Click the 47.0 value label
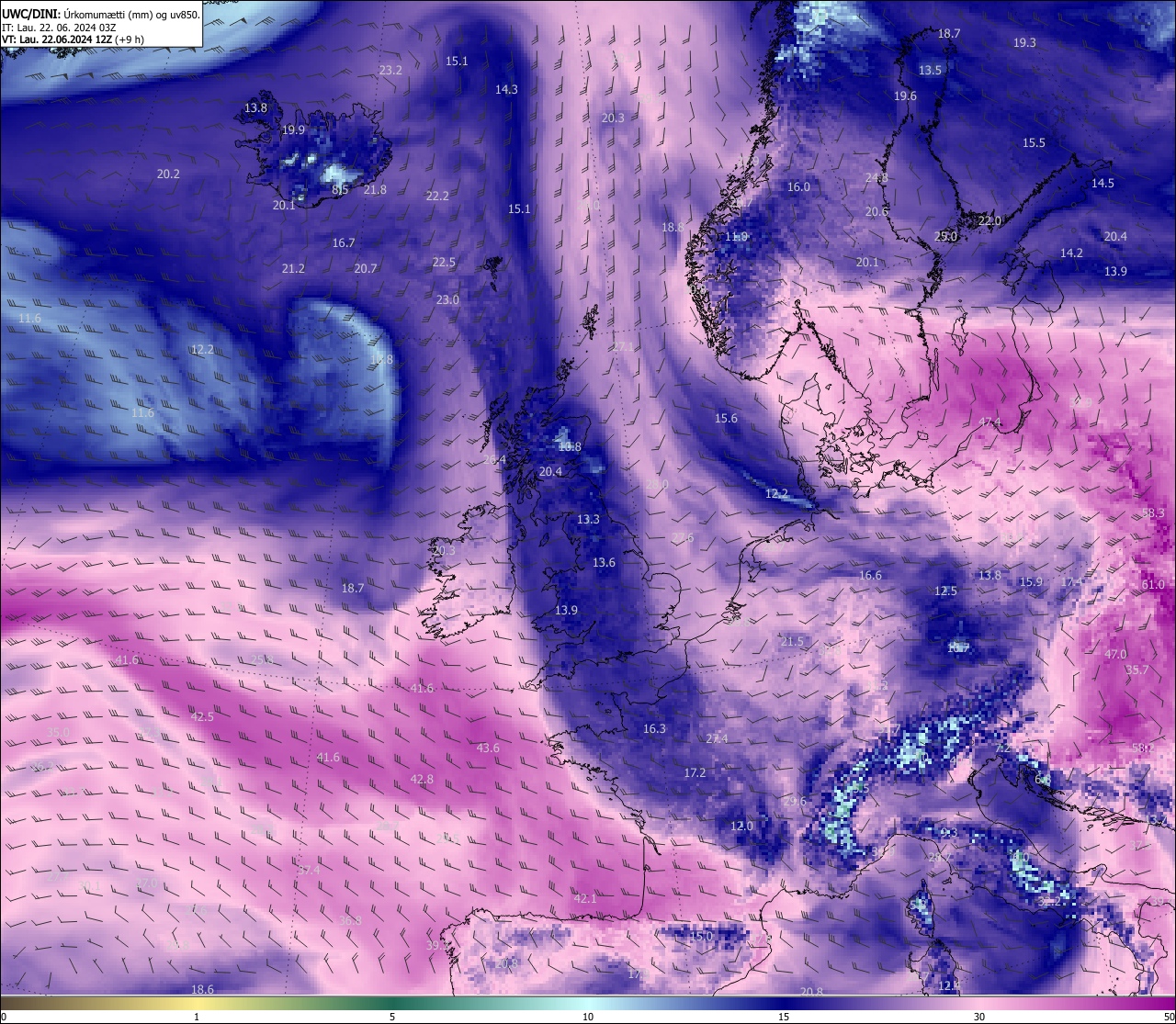The height and width of the screenshot is (1024, 1176). (1115, 655)
